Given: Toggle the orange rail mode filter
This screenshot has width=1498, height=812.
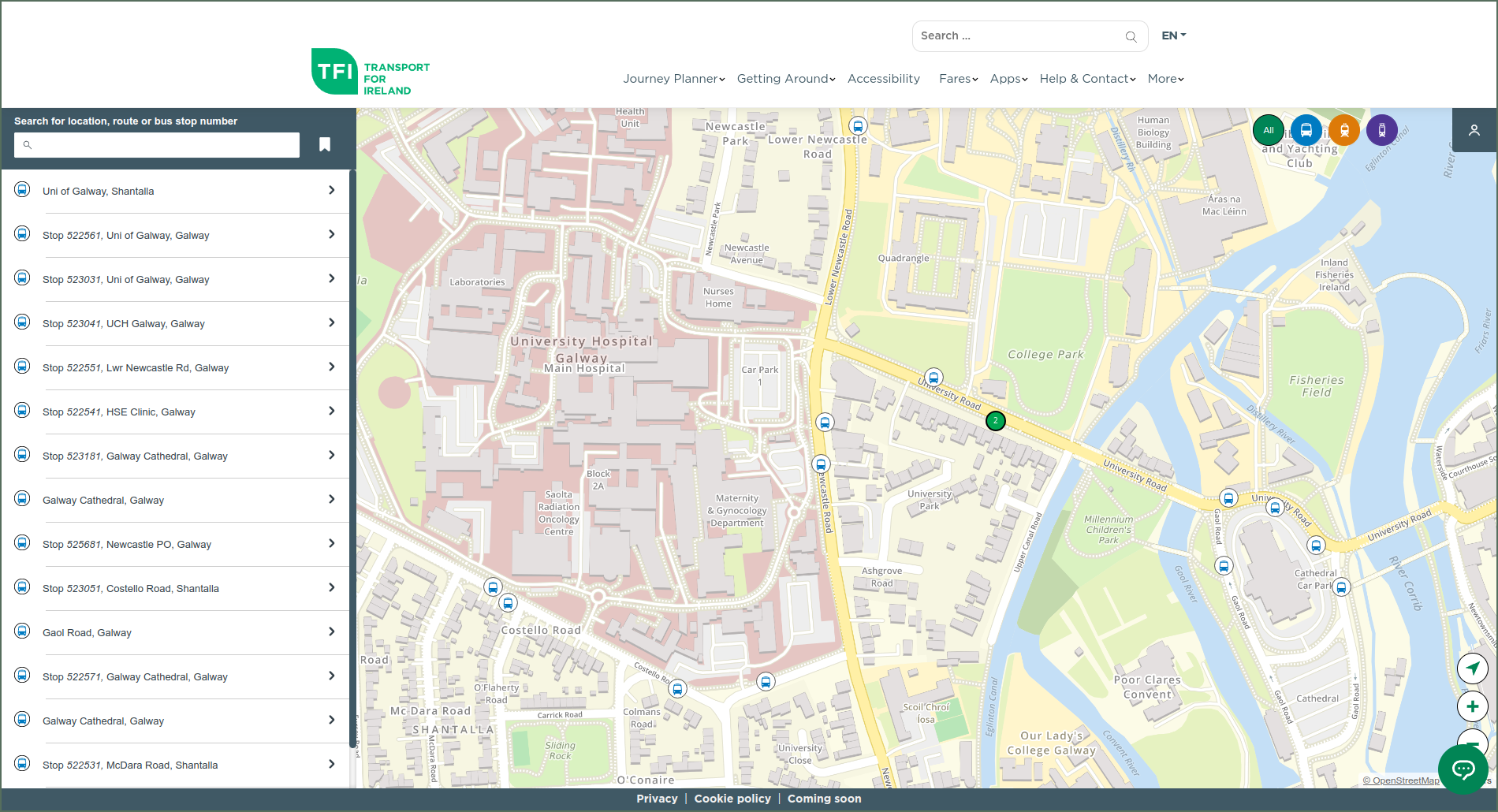Looking at the screenshot, I should [x=1344, y=130].
